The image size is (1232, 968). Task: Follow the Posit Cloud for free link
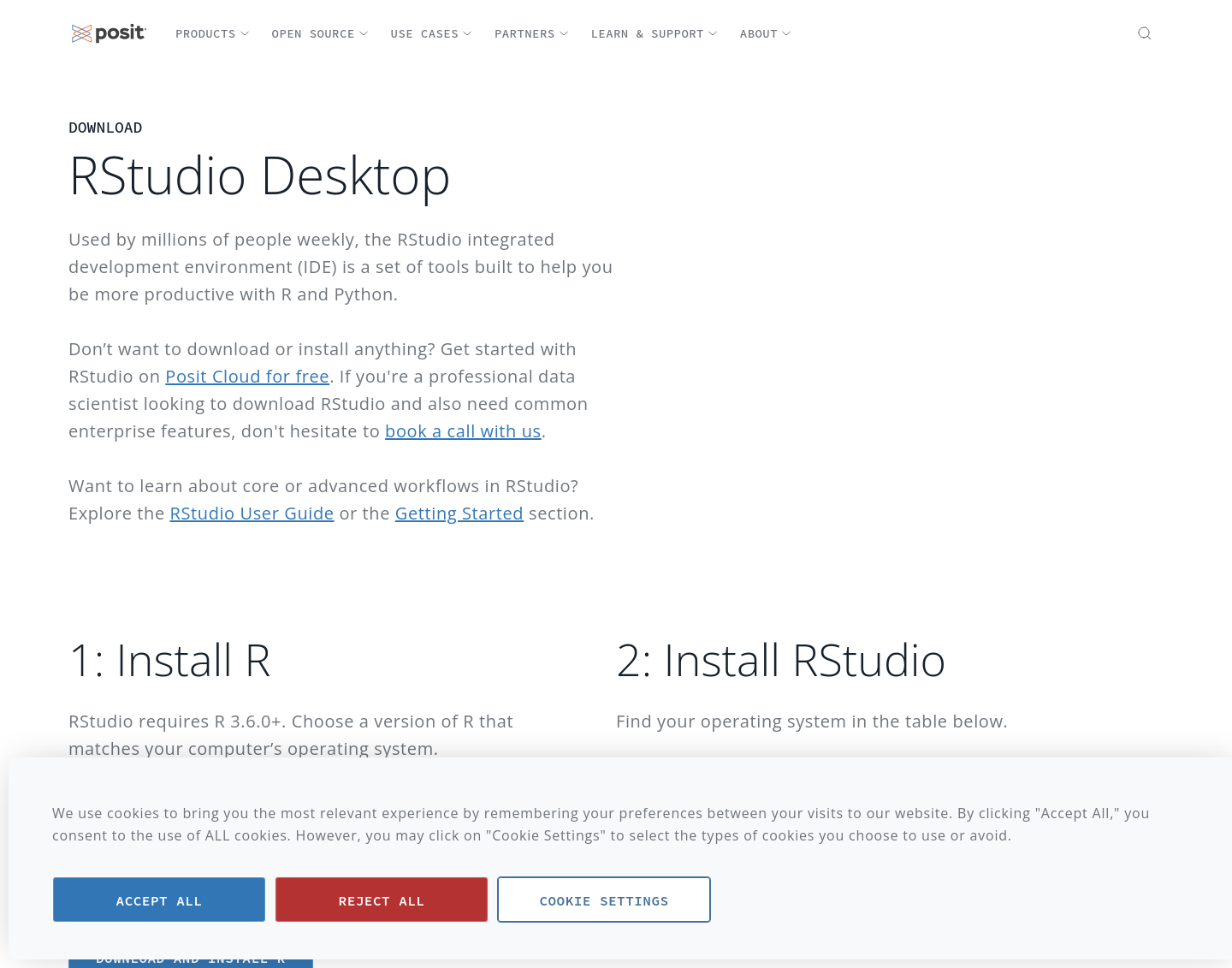pyautogui.click(x=247, y=377)
